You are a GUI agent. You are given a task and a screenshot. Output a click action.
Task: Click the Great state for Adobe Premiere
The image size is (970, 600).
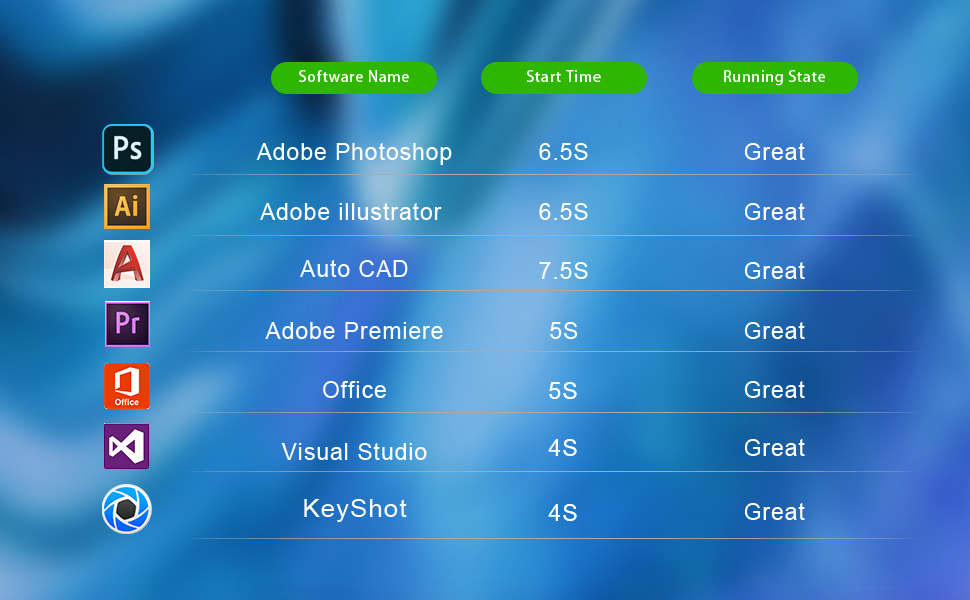click(775, 331)
